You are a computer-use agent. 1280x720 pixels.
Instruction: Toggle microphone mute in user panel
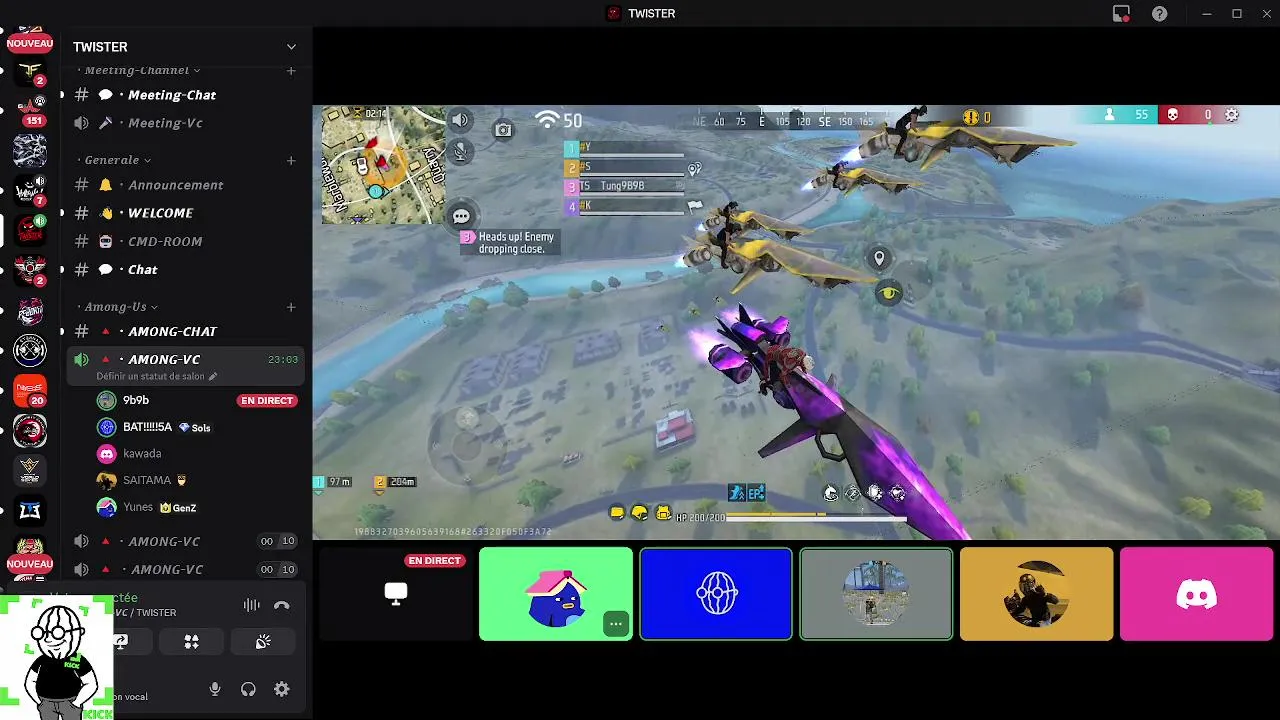[214, 689]
